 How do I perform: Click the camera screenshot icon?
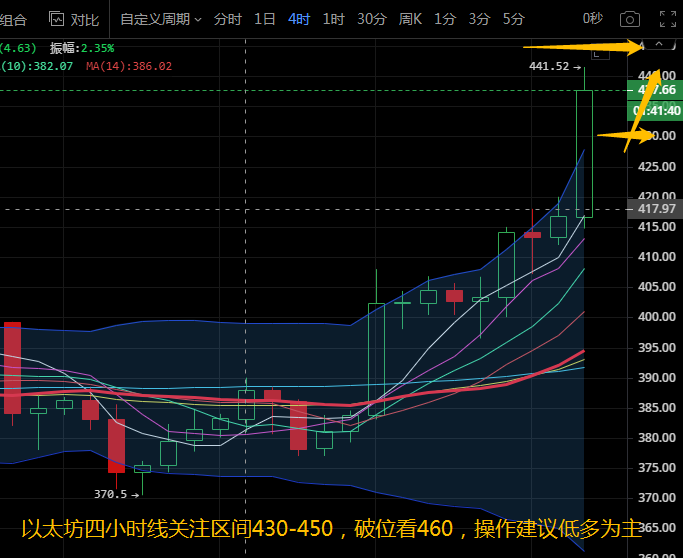(x=629, y=19)
